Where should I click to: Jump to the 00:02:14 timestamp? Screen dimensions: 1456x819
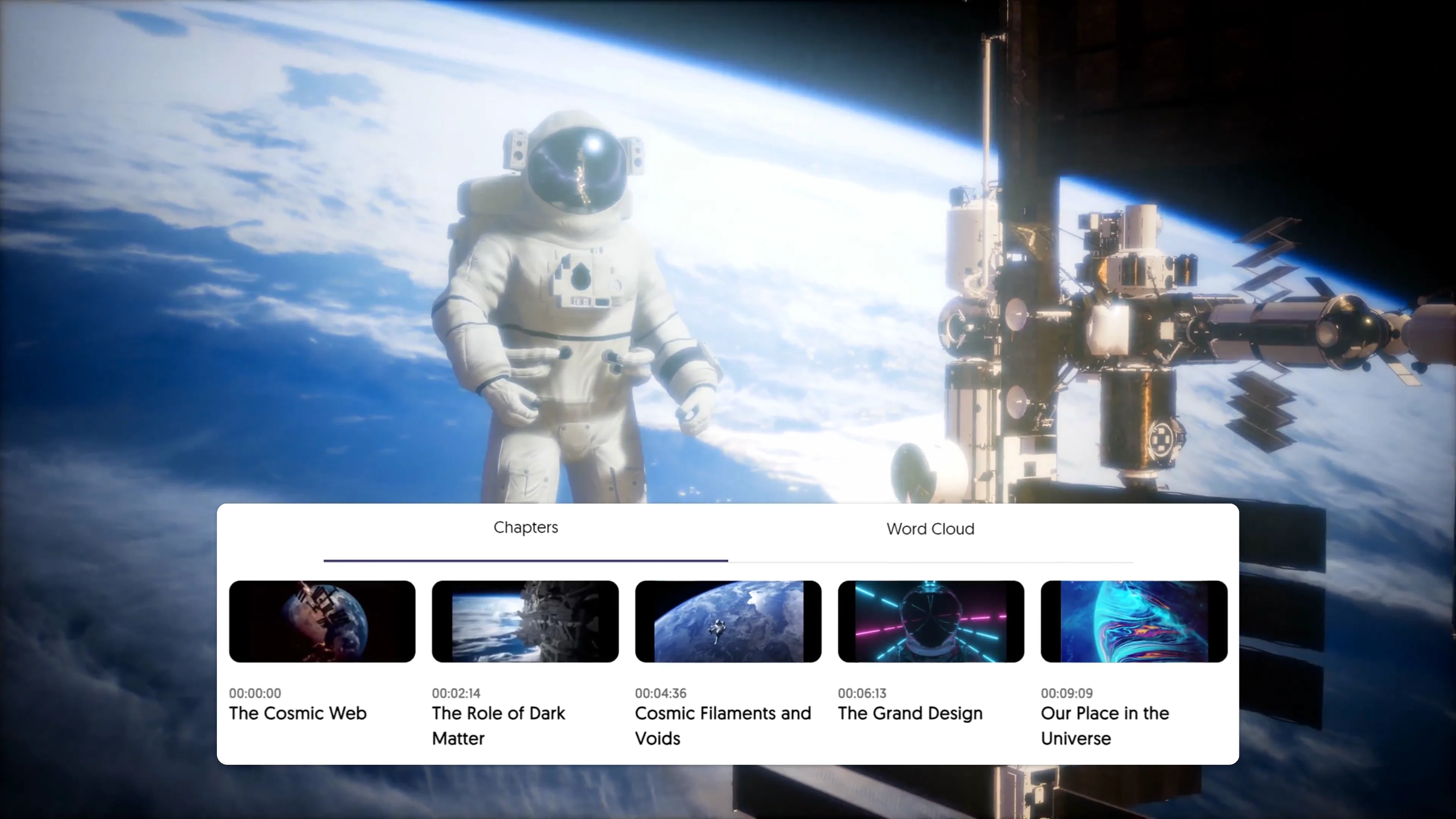pos(456,693)
